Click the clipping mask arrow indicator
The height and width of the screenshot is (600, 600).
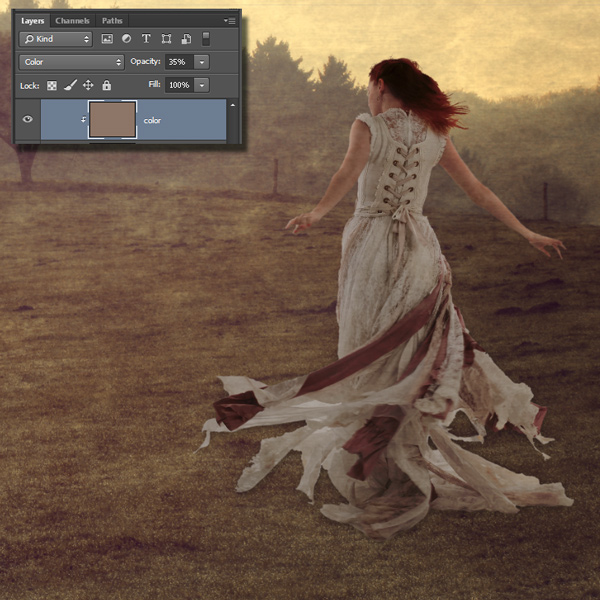[x=83, y=120]
